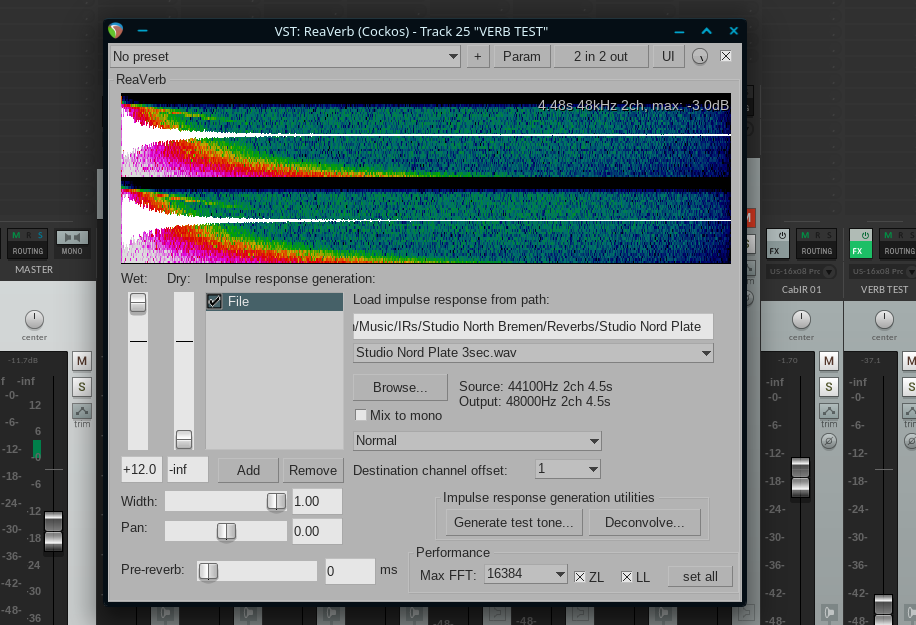Open the VERB TEST input US-16x08 dropdown
The image size is (916, 625).
(x=881, y=272)
